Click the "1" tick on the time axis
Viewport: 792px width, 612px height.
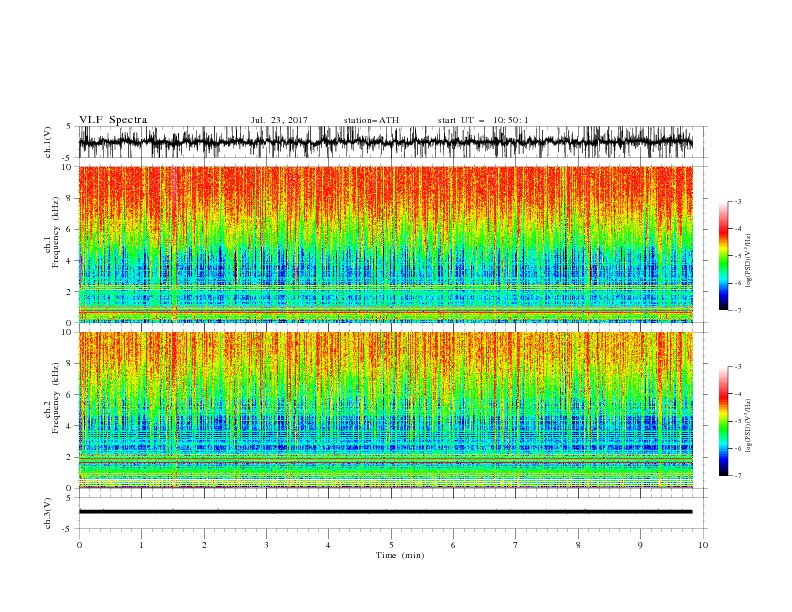point(141,545)
